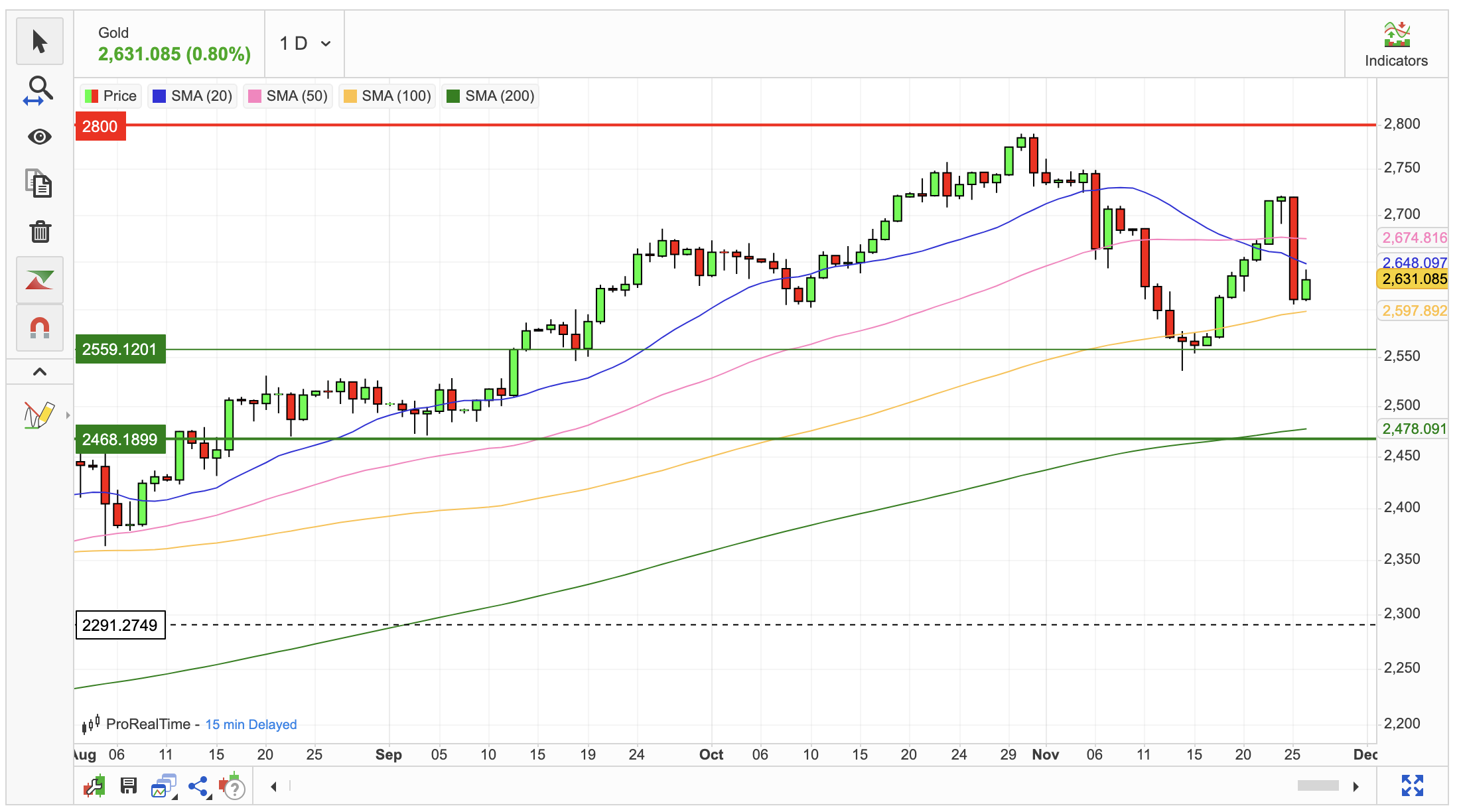Click the 15 min Delayed link
This screenshot has height=812, width=1461.
251,724
